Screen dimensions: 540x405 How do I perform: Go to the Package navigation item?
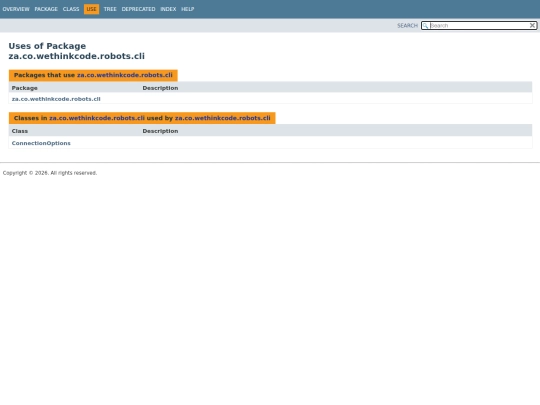(x=46, y=9)
